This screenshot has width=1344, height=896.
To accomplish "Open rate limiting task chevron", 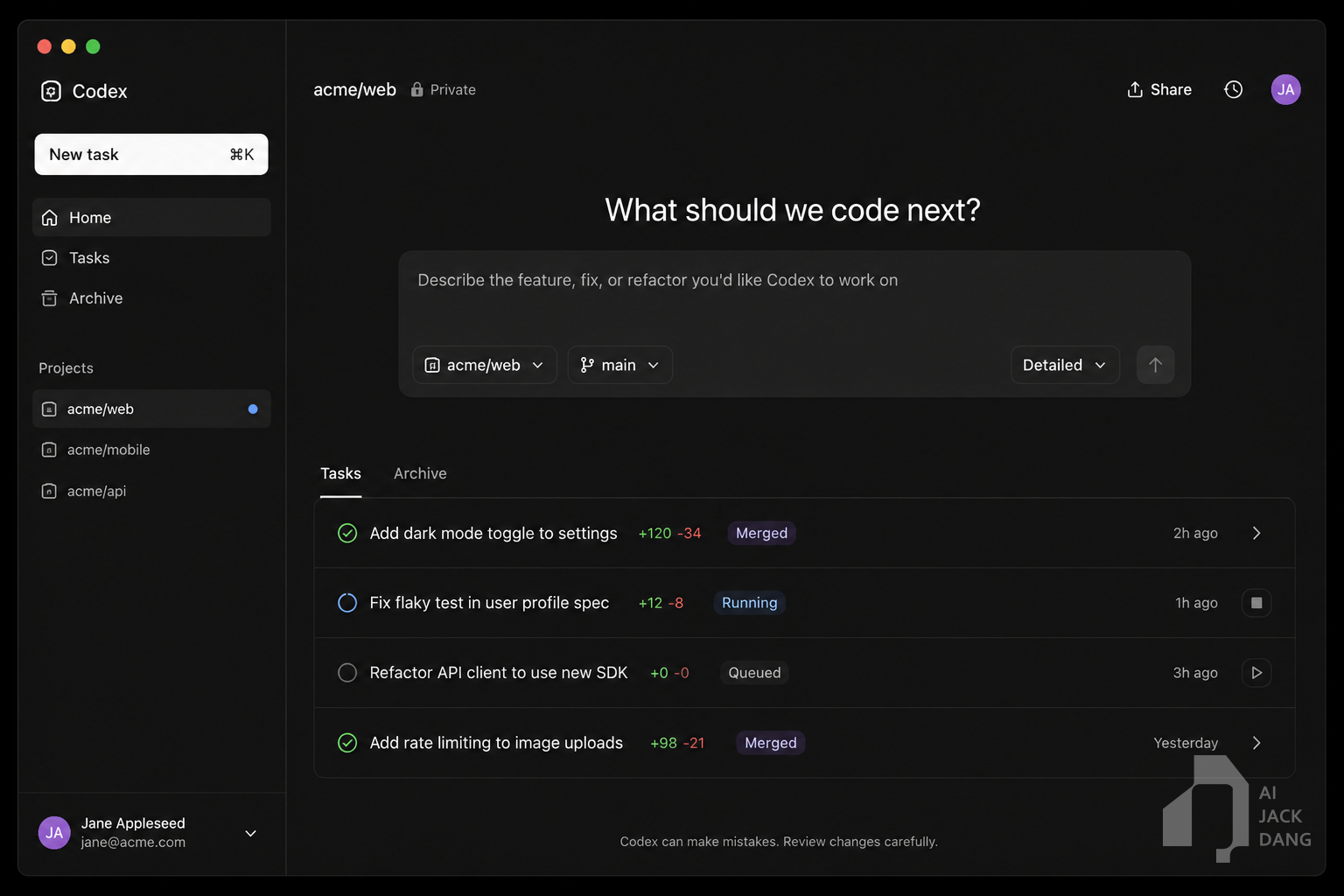I will [x=1256, y=743].
